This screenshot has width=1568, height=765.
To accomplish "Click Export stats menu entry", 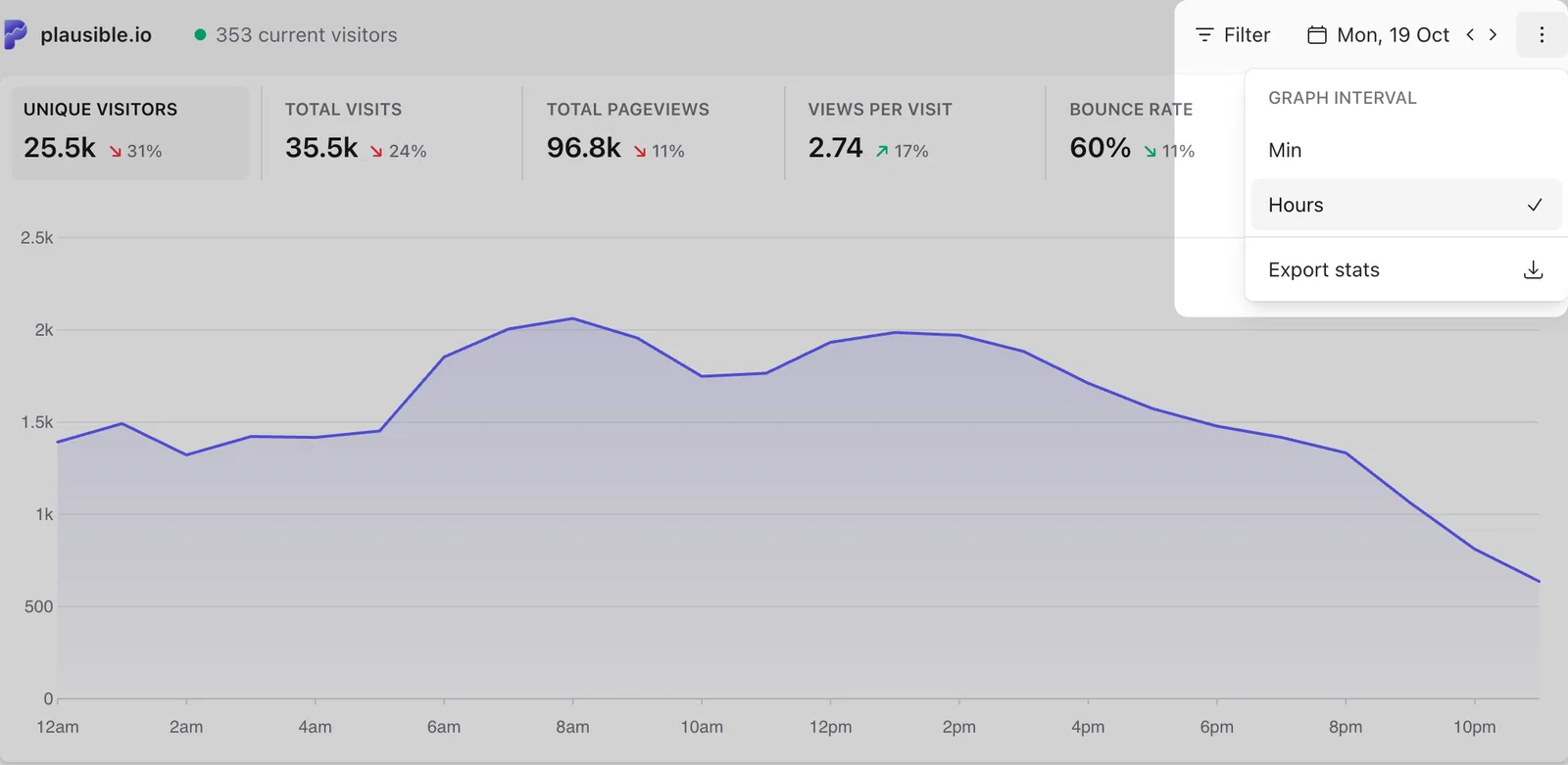I will pyautogui.click(x=1406, y=270).
